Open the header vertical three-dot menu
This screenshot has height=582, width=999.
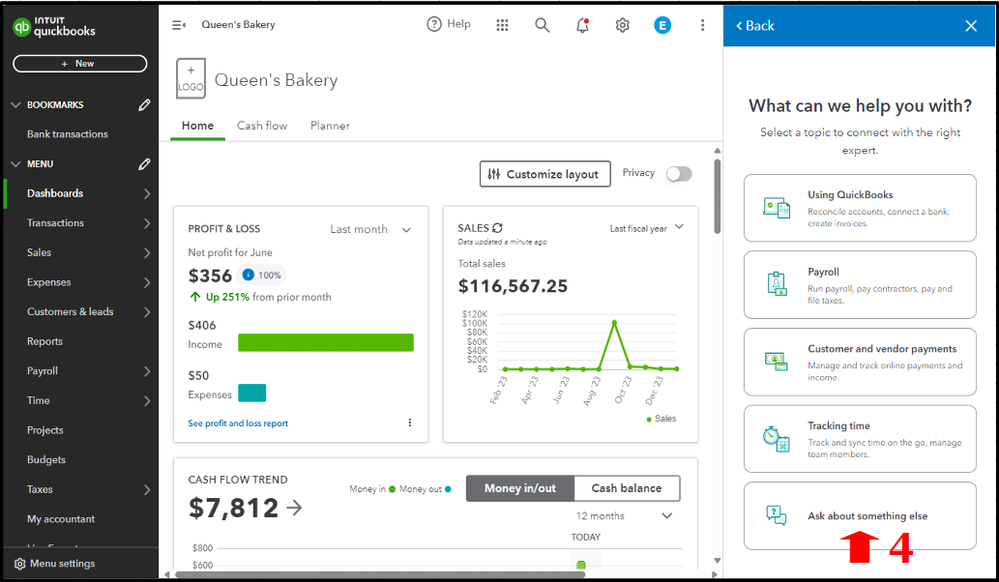[x=702, y=25]
